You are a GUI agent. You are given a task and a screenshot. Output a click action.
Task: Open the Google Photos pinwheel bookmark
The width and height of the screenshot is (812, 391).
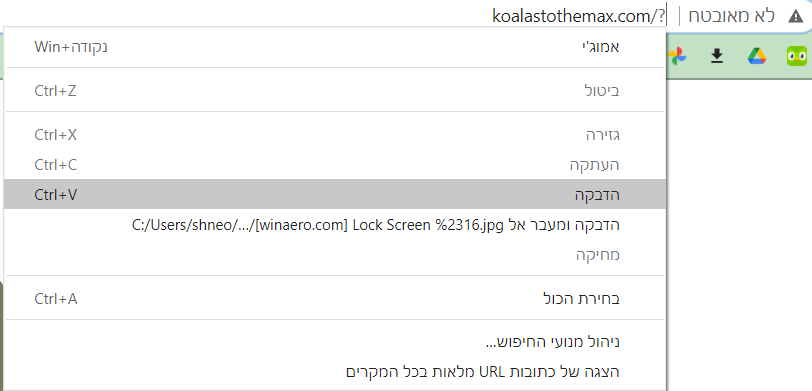(677, 55)
